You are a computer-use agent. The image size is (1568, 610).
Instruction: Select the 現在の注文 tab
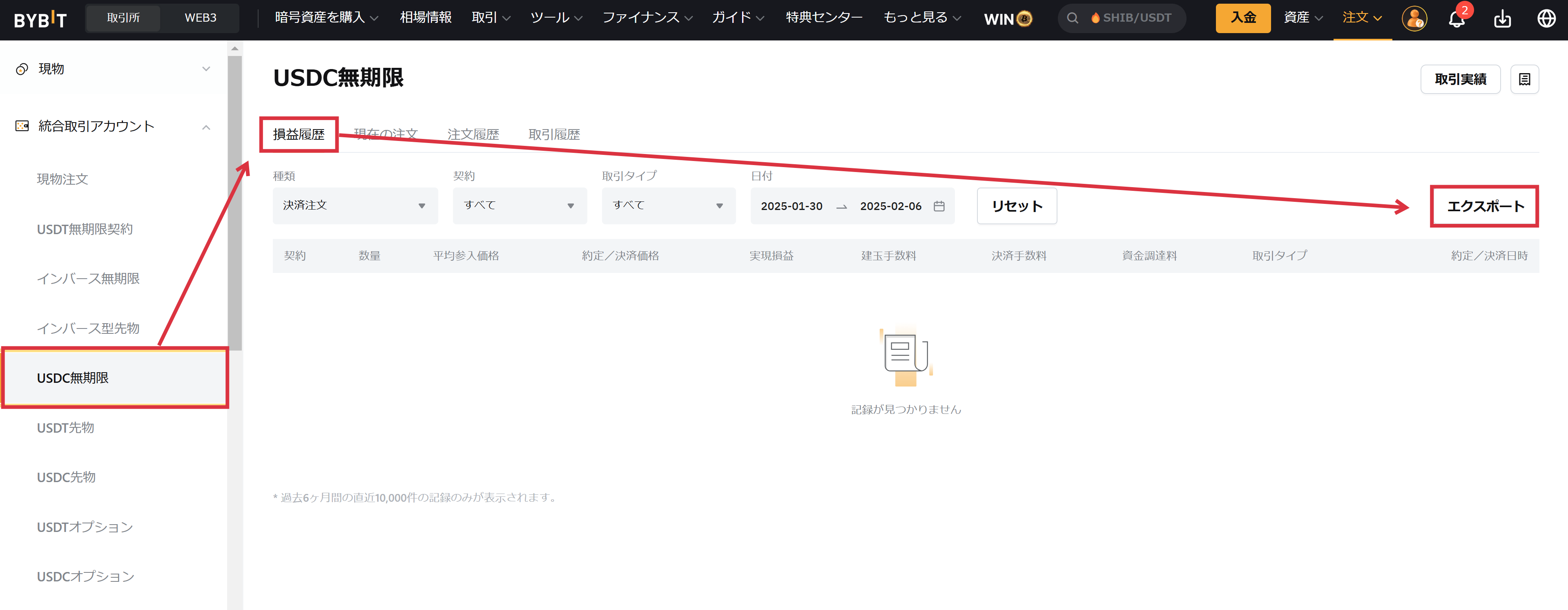click(385, 134)
